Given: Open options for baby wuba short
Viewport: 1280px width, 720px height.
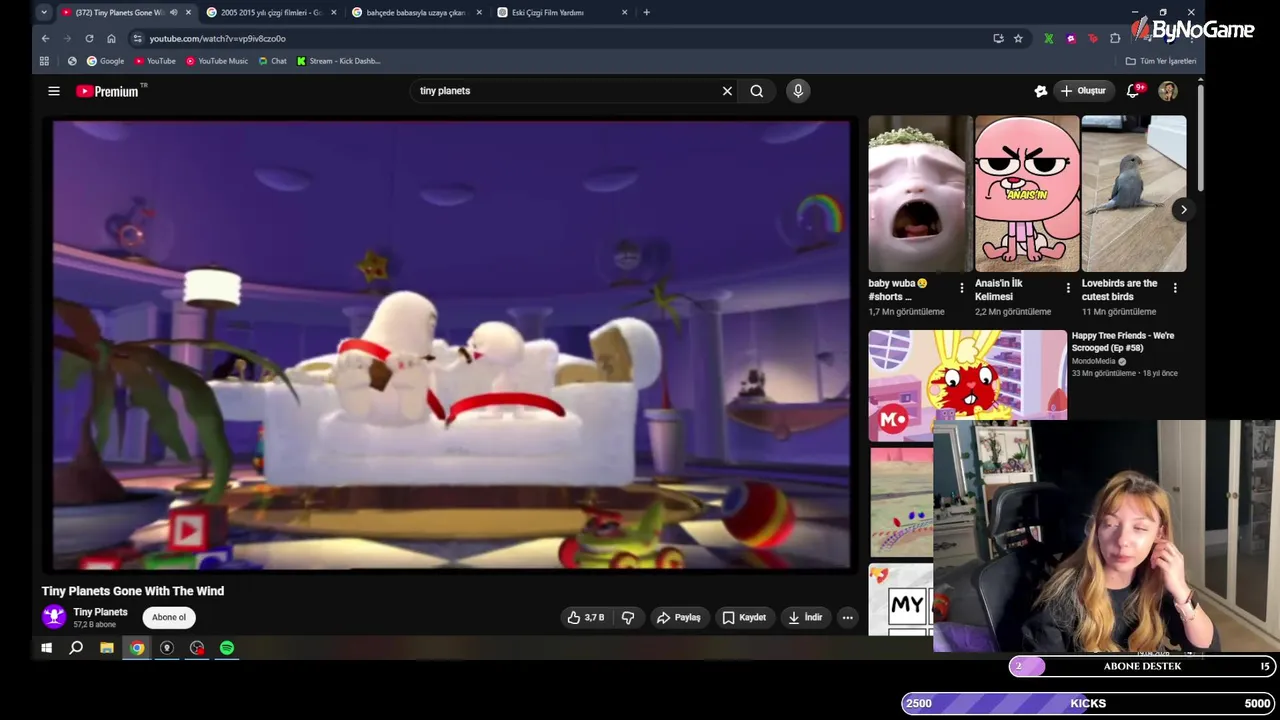Looking at the screenshot, I should 962,288.
